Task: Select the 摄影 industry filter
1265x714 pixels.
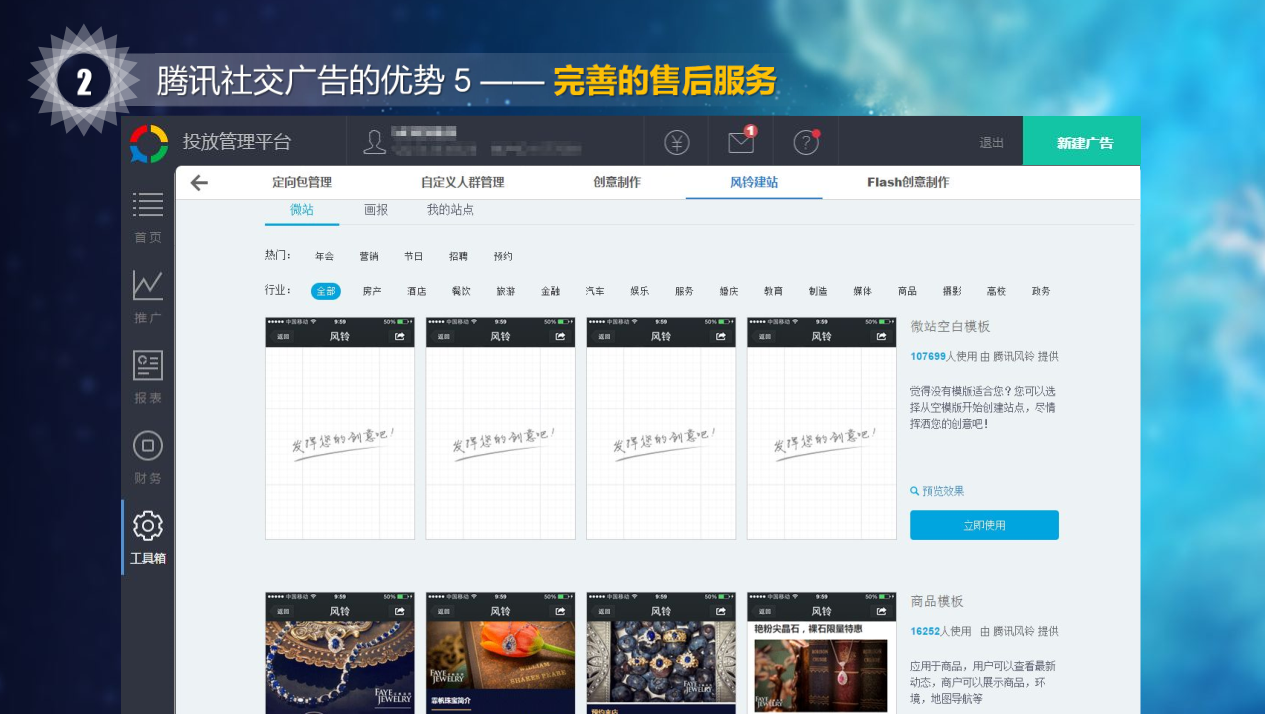Action: [952, 291]
